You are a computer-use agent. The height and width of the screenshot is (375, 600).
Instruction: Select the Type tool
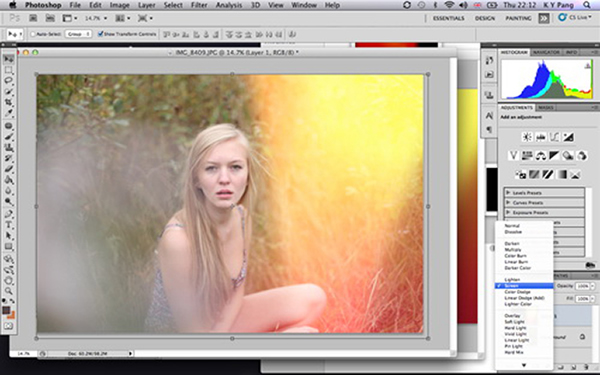[8, 225]
